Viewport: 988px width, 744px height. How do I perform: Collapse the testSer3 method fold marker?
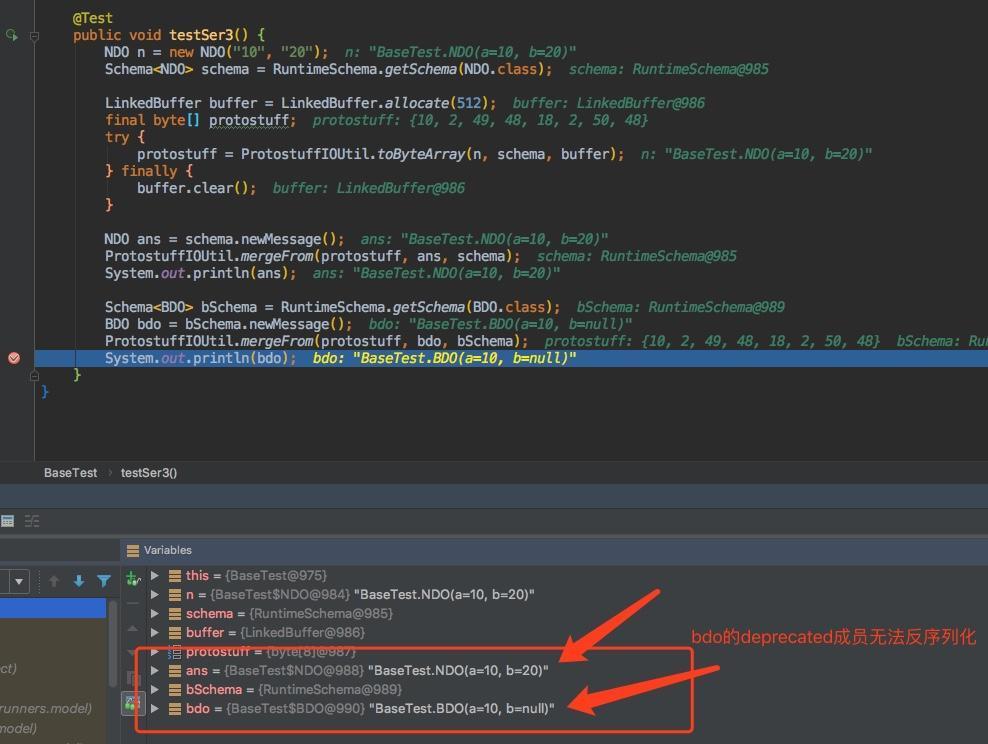click(x=34, y=35)
